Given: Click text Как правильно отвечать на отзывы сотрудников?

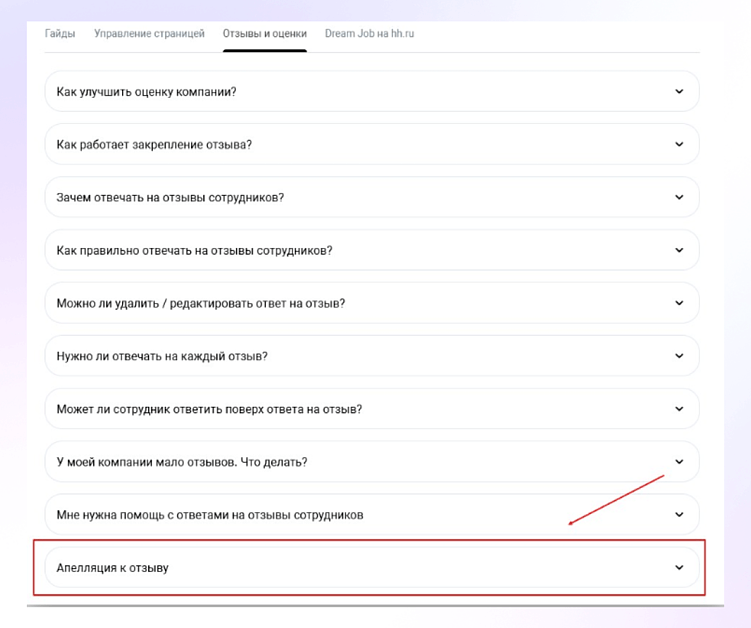Looking at the screenshot, I should point(194,251).
